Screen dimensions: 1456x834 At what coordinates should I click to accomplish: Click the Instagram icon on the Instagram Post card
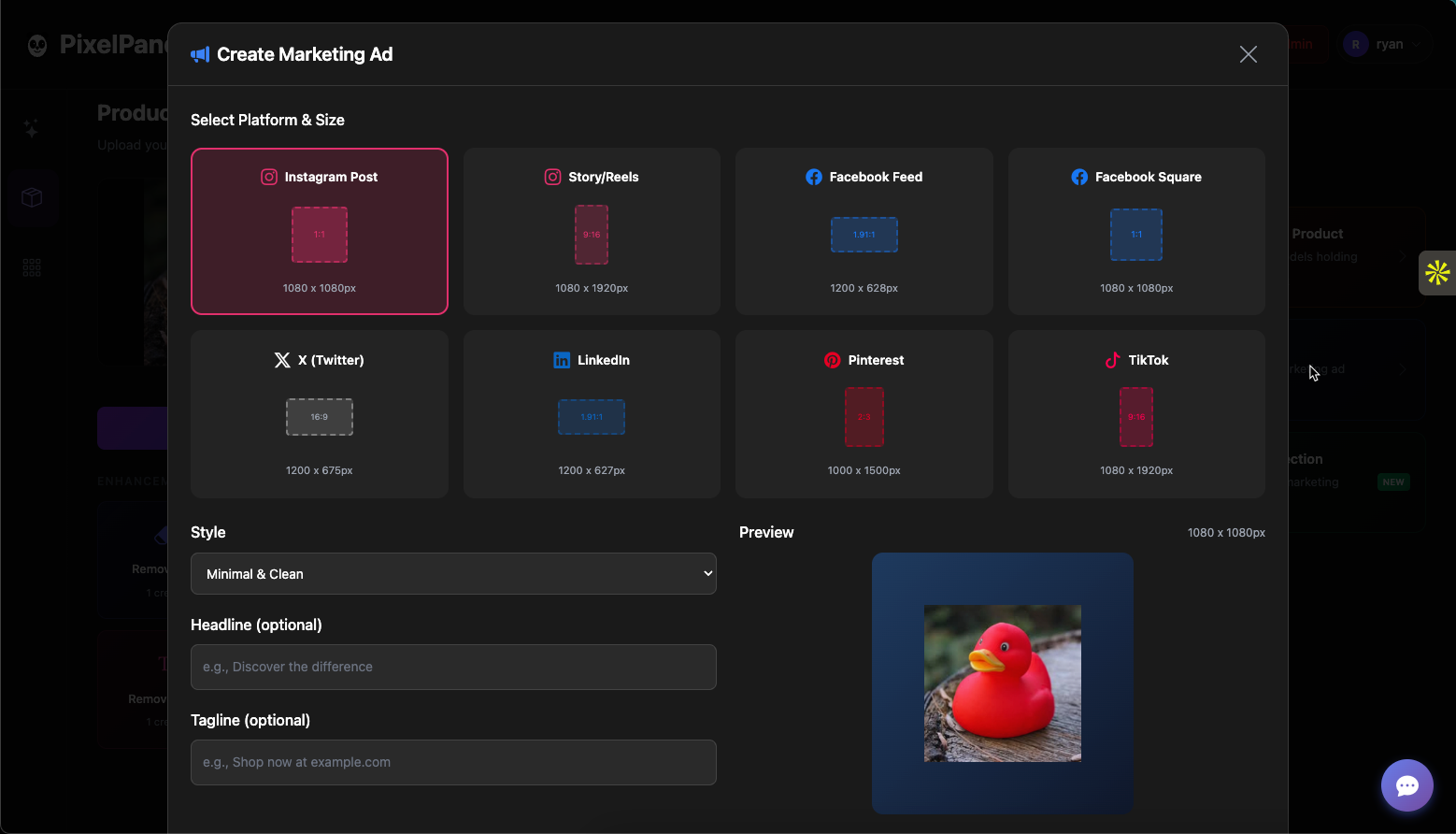point(269,177)
